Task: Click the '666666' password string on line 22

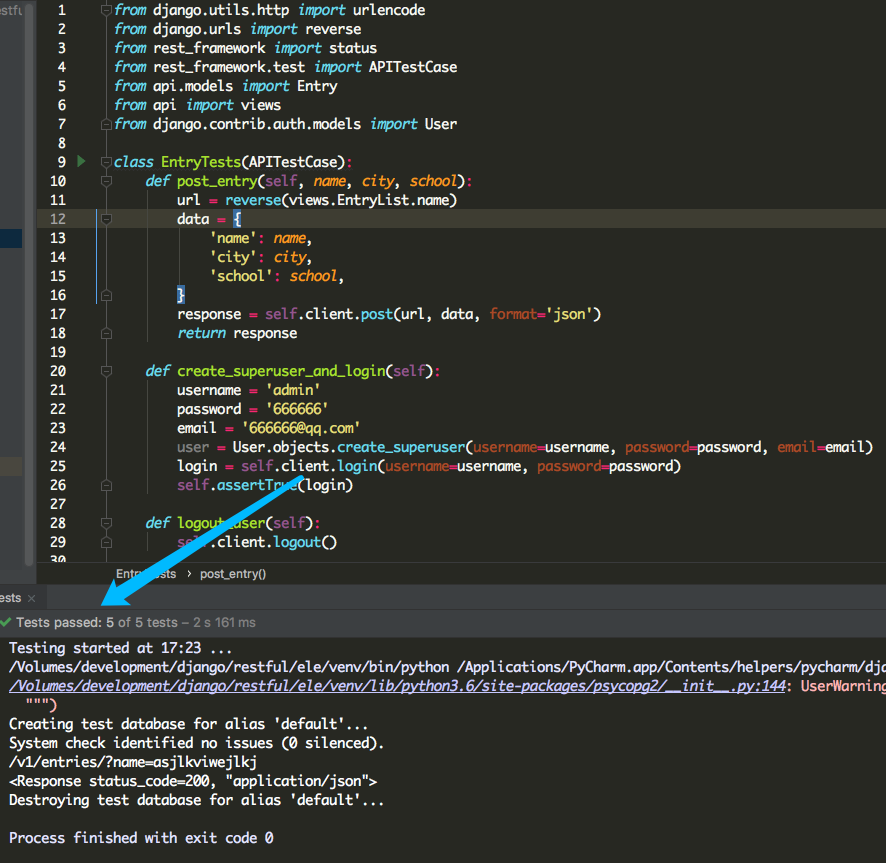Action: click(297, 409)
